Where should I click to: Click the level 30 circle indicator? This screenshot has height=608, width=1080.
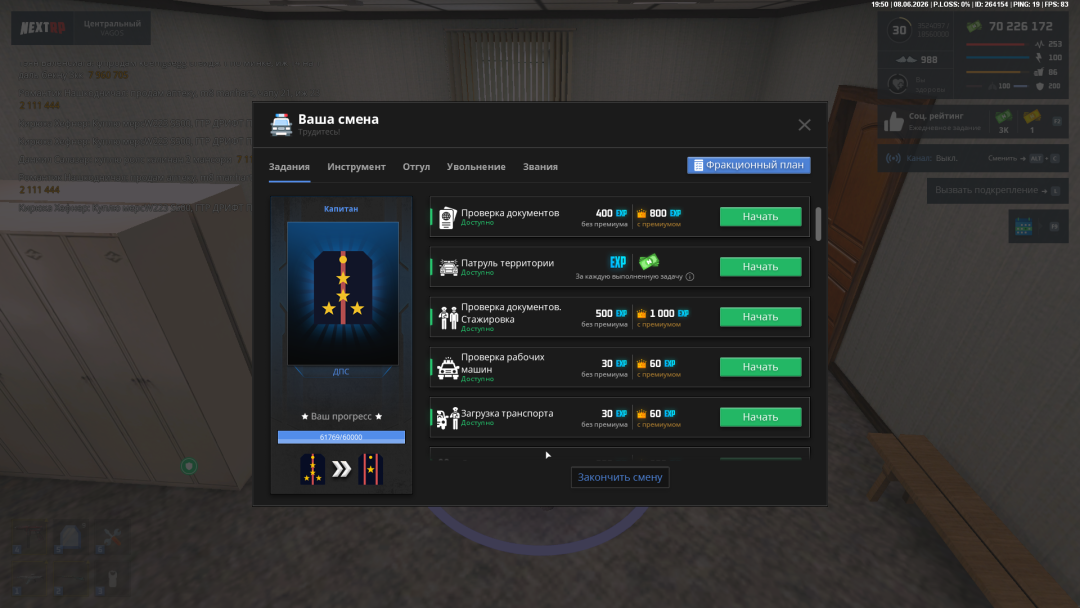(899, 30)
